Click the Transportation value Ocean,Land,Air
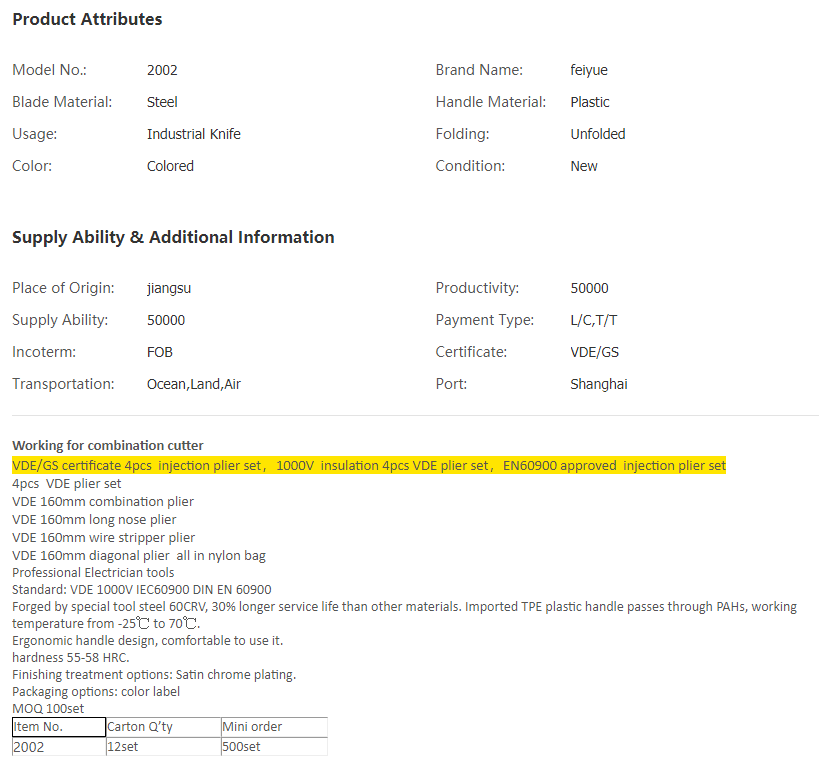The image size is (819, 767). (193, 384)
